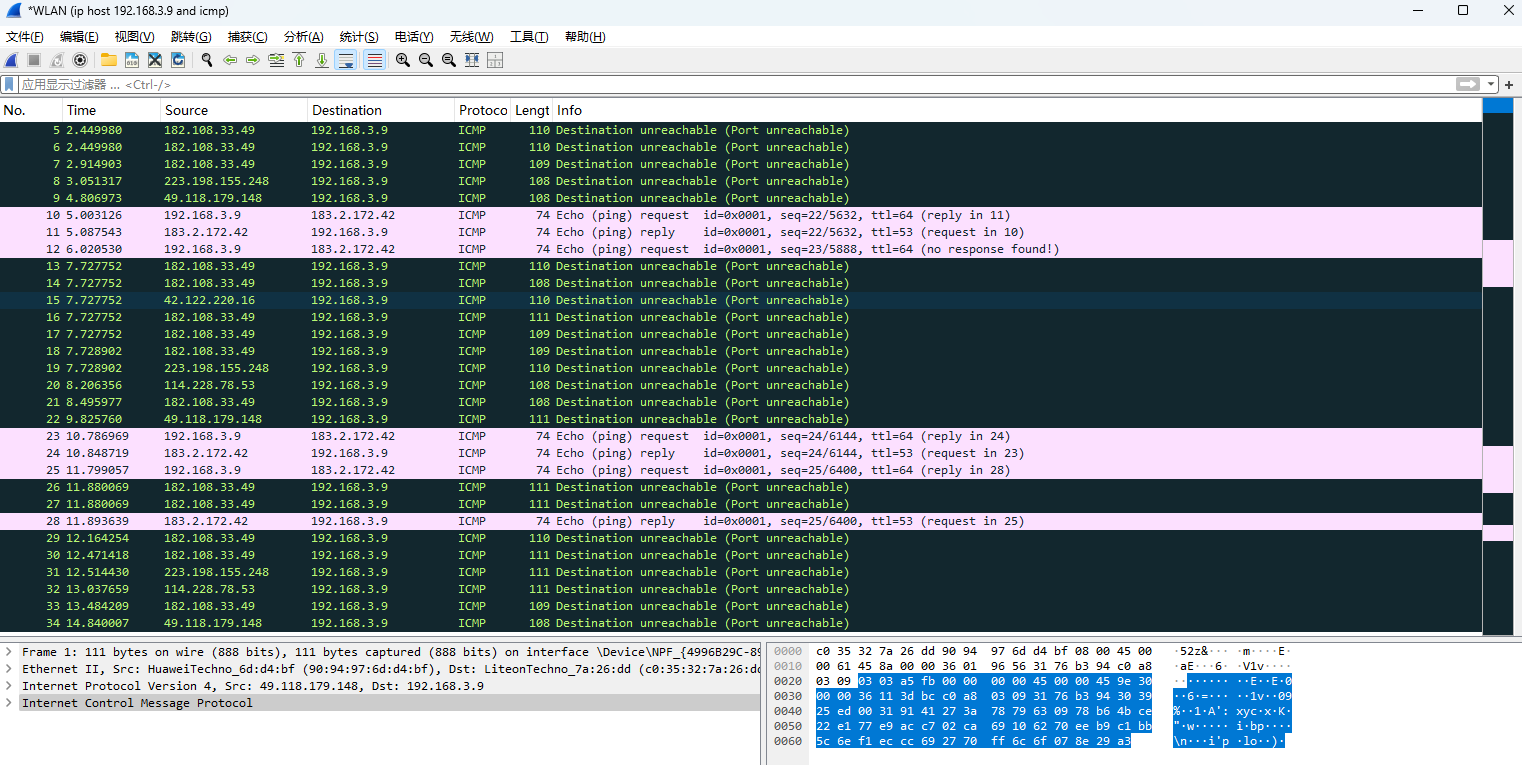The image size is (1522, 765).
Task: Select packet 15 from 42.122.220.16
Action: coord(740,300)
